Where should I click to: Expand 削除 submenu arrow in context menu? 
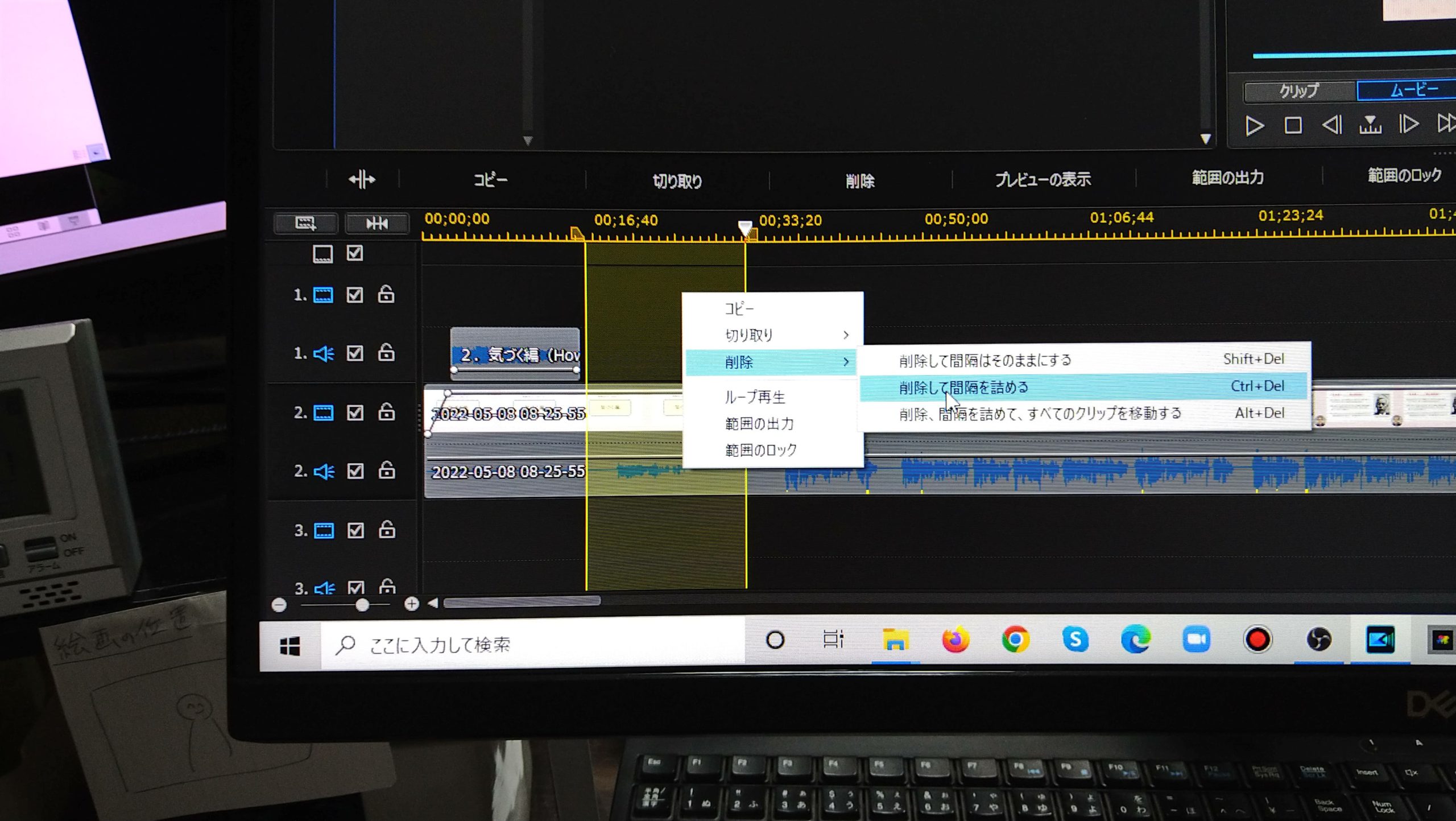(846, 362)
